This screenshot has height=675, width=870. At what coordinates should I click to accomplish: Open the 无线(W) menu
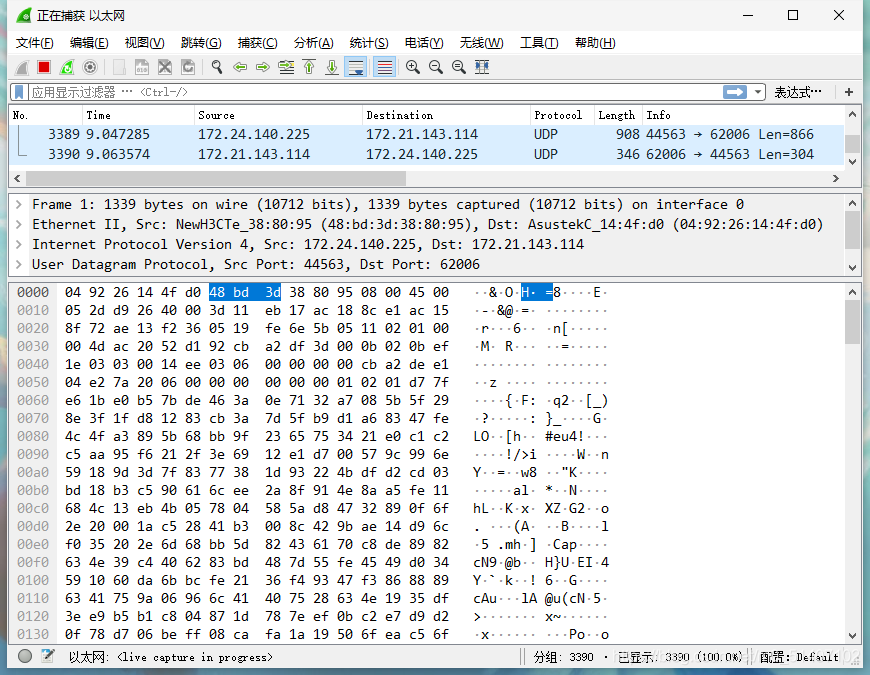click(x=481, y=43)
